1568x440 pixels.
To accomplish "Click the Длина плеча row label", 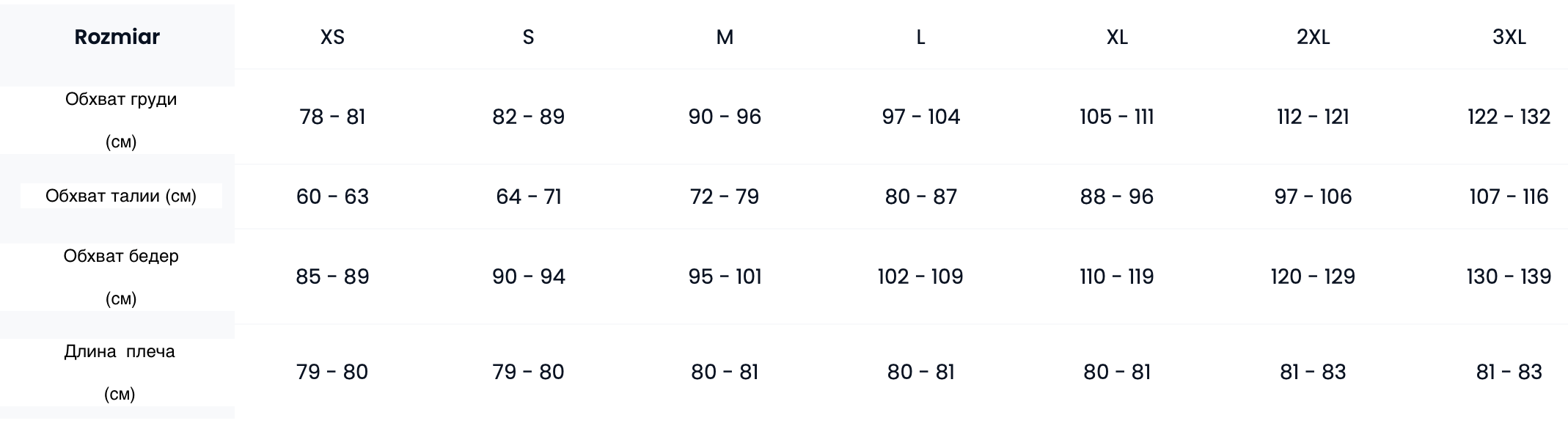I will [120, 372].
